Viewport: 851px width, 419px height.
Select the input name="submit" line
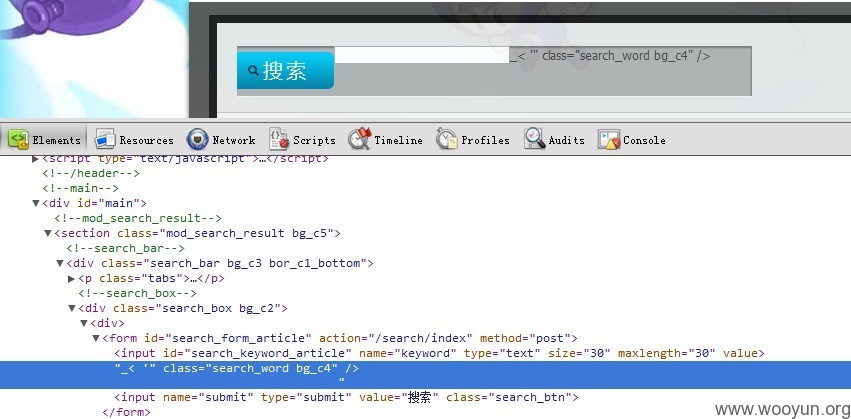pyautogui.click(x=346, y=397)
